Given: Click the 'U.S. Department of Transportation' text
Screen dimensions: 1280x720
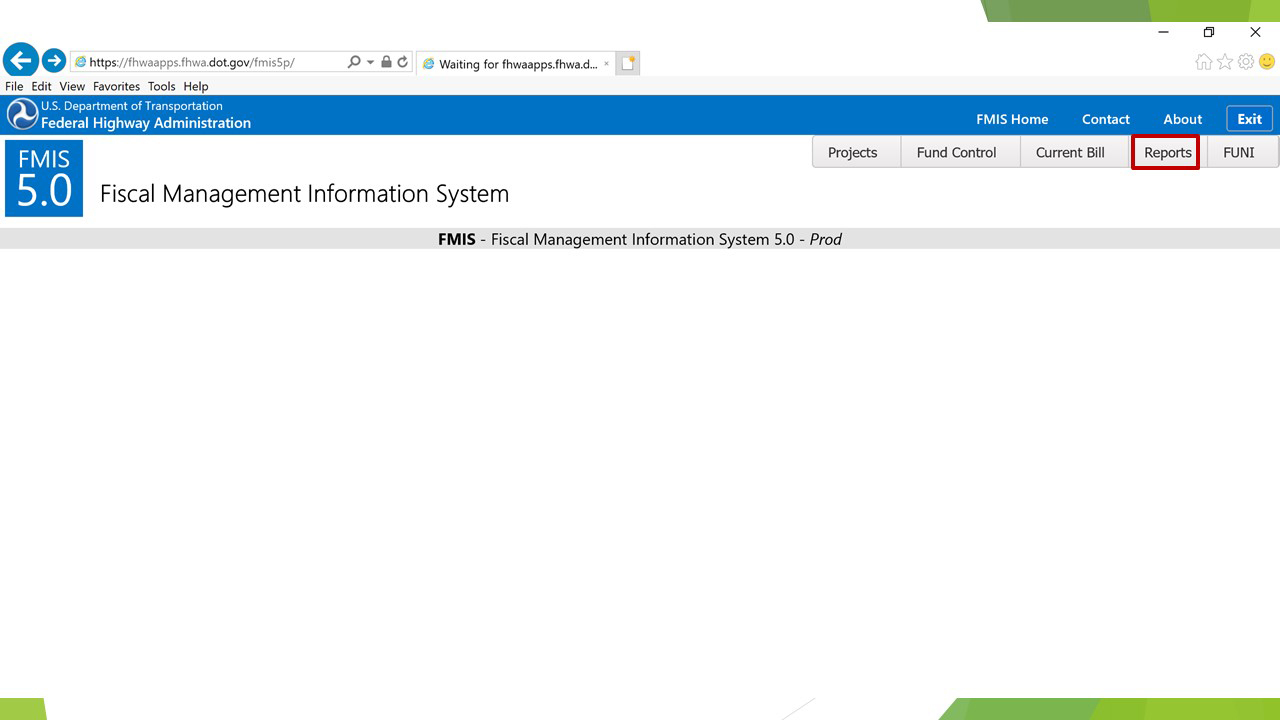Looking at the screenshot, I should [x=132, y=106].
